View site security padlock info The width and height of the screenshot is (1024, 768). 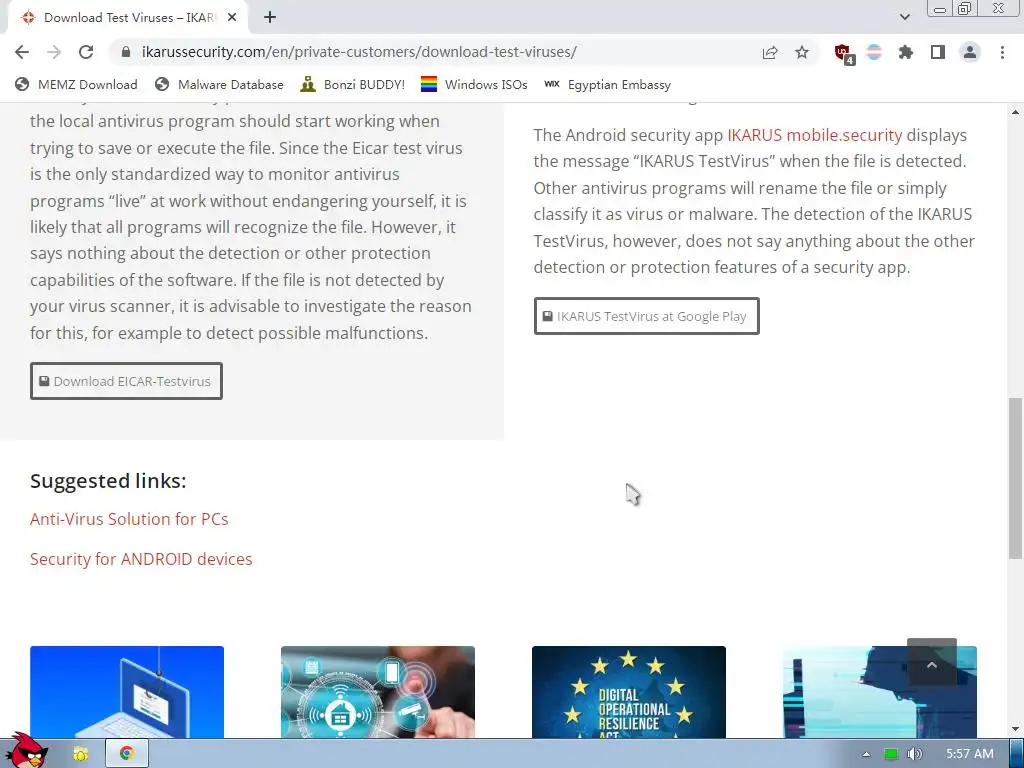click(x=127, y=52)
